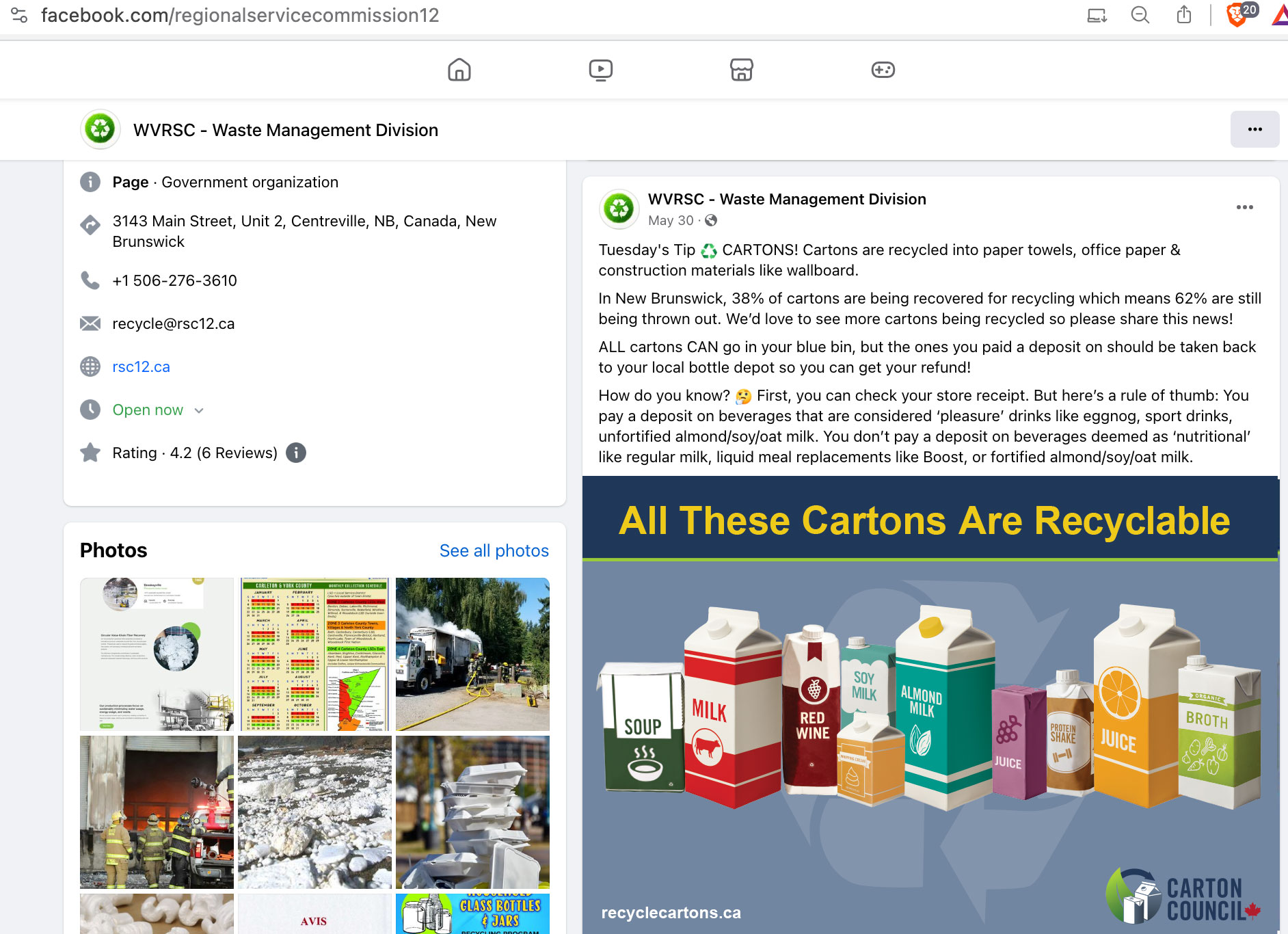Open the Brave Shields lion icon
Image resolution: width=1288 pixels, height=934 pixels.
click(1237, 15)
